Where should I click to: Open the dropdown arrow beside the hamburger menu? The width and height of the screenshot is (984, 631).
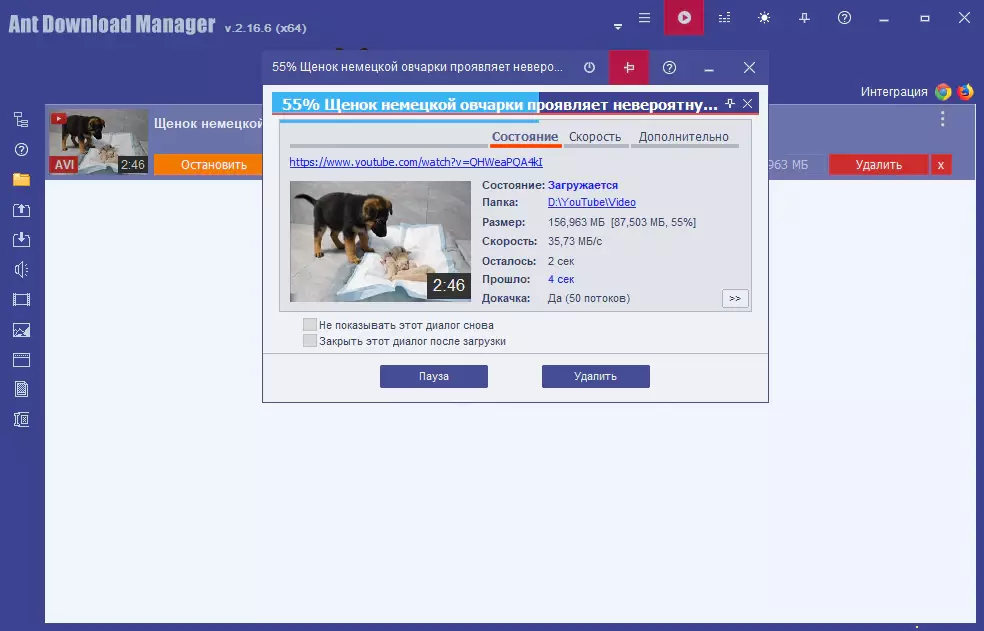pos(618,26)
